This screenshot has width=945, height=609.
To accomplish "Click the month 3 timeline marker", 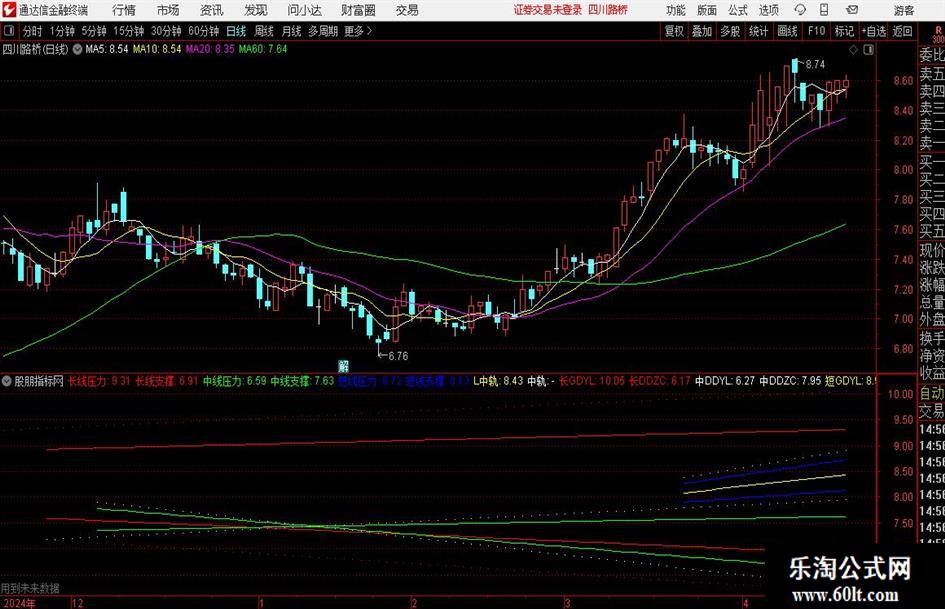I will (x=567, y=603).
